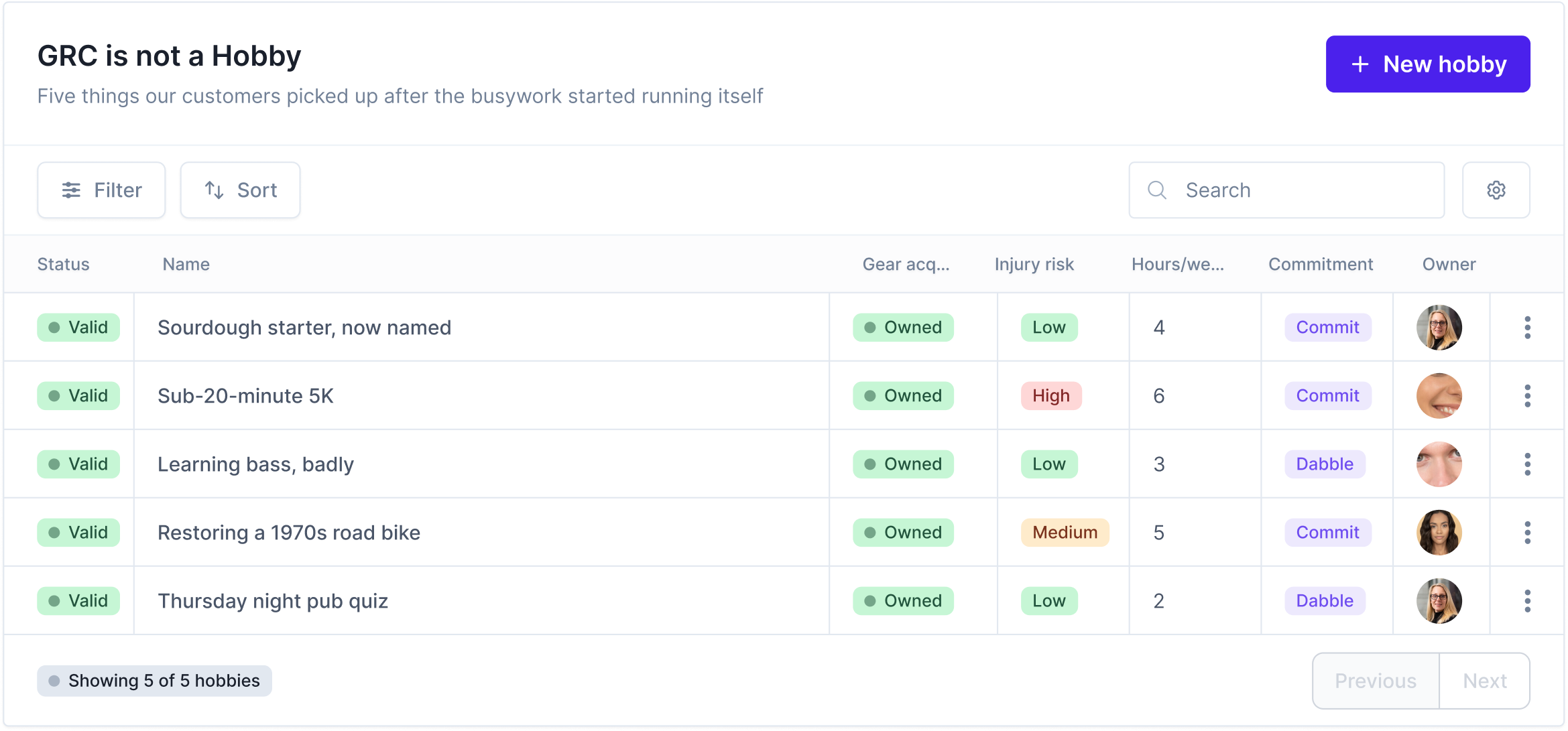
Task: Open the Filter options
Action: (101, 190)
